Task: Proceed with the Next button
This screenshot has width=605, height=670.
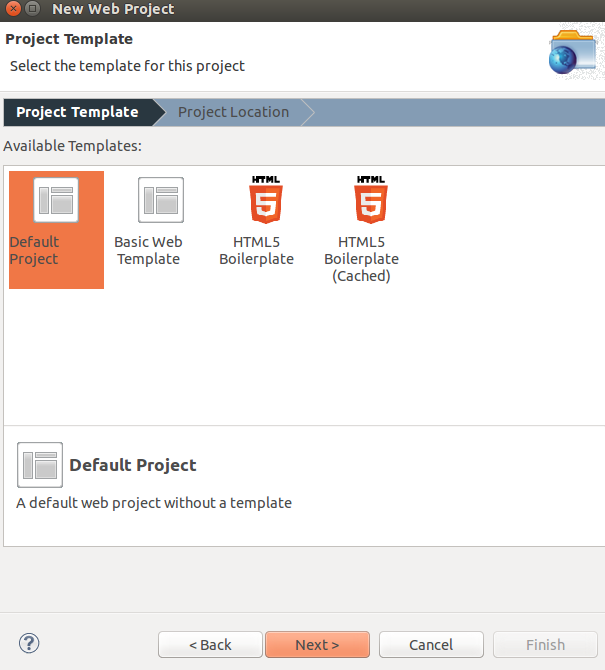Action: 317,644
